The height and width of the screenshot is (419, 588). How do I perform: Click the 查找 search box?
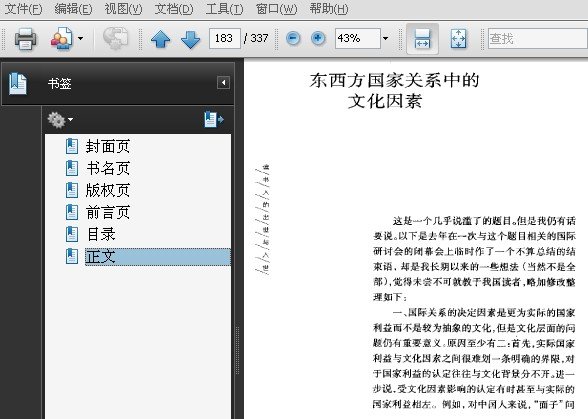point(537,38)
